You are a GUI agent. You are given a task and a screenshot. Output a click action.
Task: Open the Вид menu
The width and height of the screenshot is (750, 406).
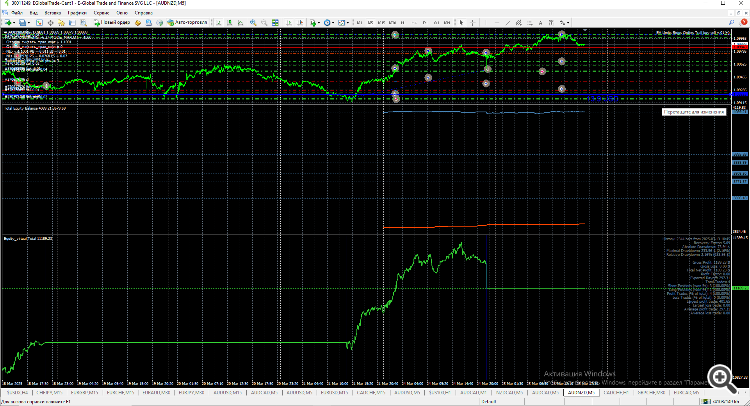coord(33,13)
